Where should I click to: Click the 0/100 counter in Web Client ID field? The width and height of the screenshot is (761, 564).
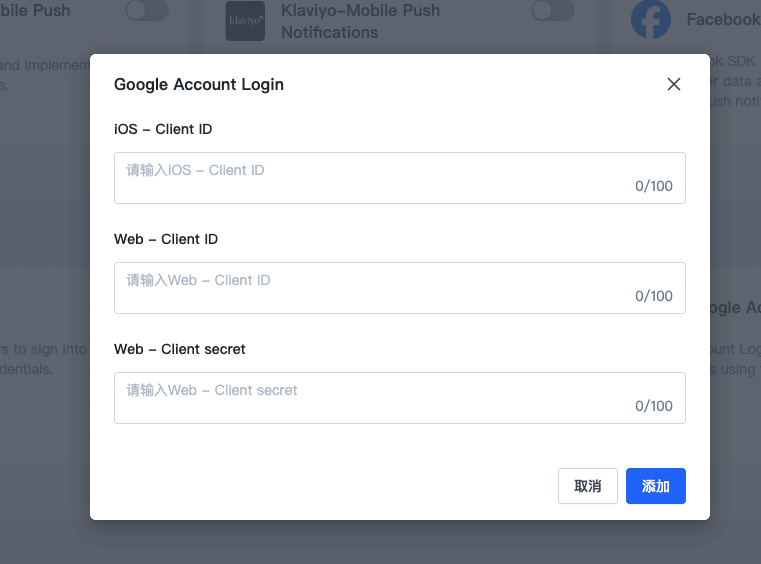654,296
